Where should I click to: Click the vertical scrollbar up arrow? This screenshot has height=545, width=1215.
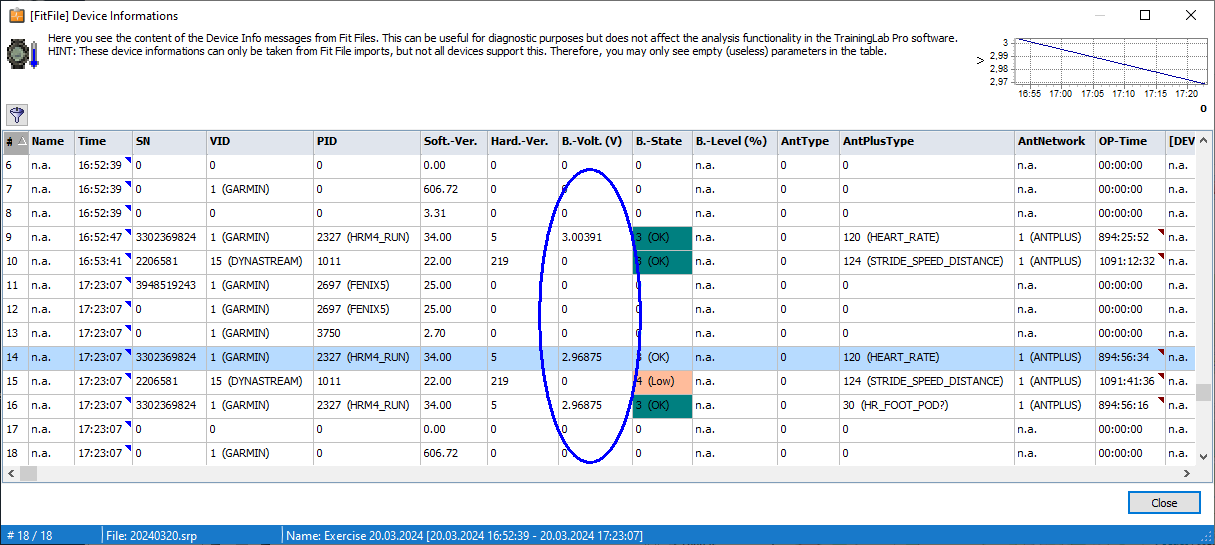click(1203, 139)
